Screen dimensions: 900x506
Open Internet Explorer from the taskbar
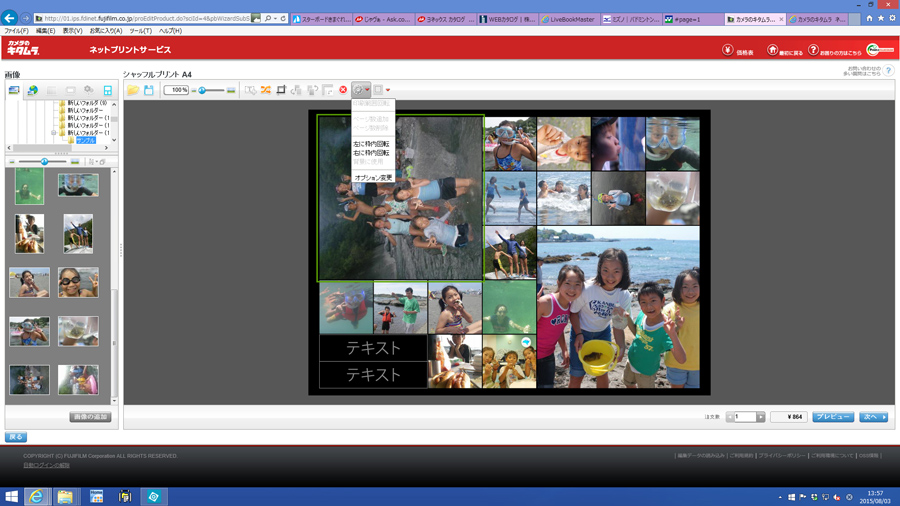pyautogui.click(x=37, y=496)
